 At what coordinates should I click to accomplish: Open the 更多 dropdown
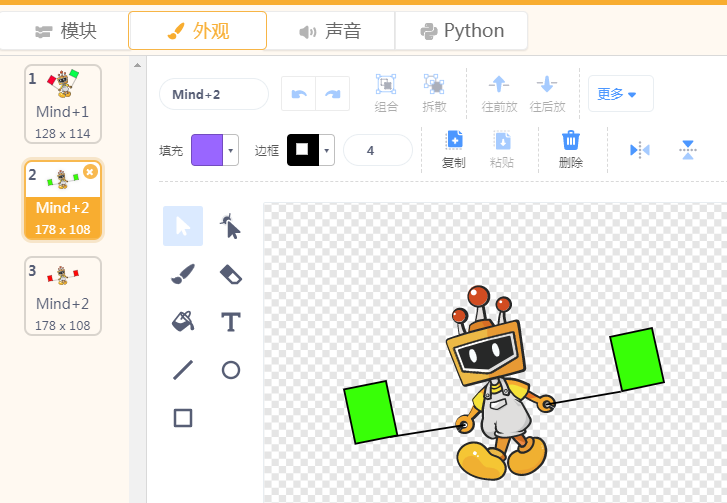point(620,94)
